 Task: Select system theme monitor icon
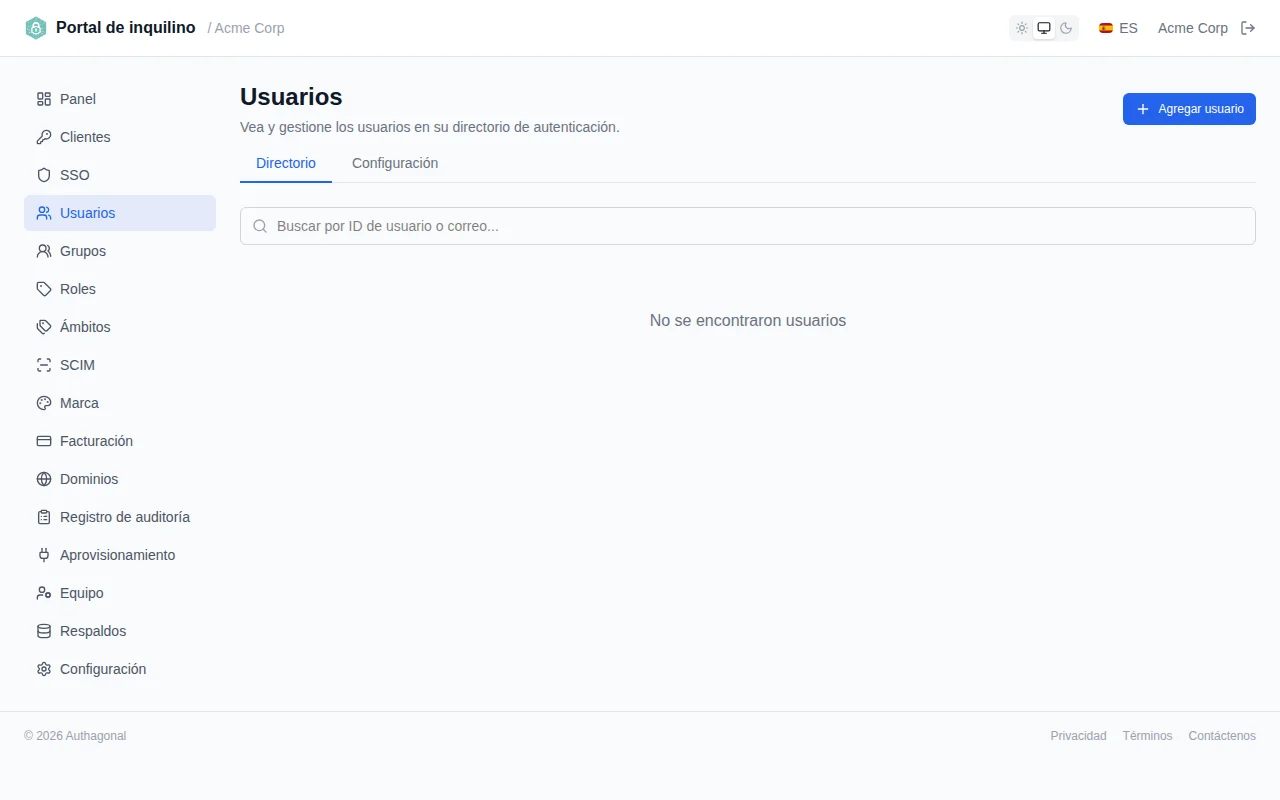pos(1044,28)
